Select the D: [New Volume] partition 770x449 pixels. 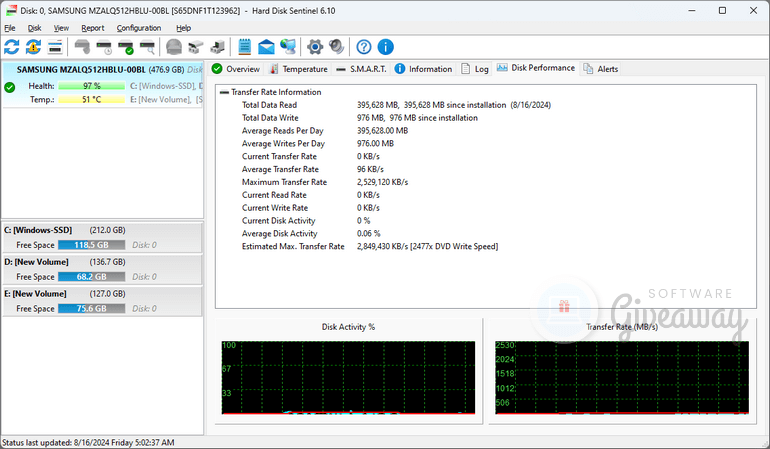102,269
